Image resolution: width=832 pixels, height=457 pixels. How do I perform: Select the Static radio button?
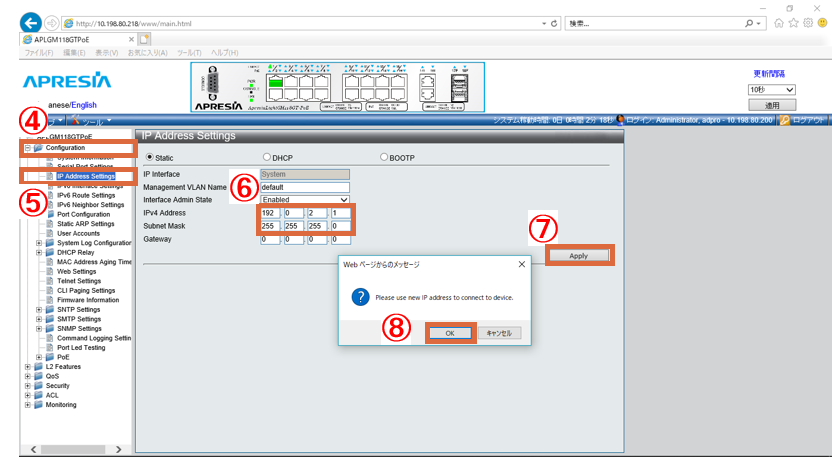(151, 157)
